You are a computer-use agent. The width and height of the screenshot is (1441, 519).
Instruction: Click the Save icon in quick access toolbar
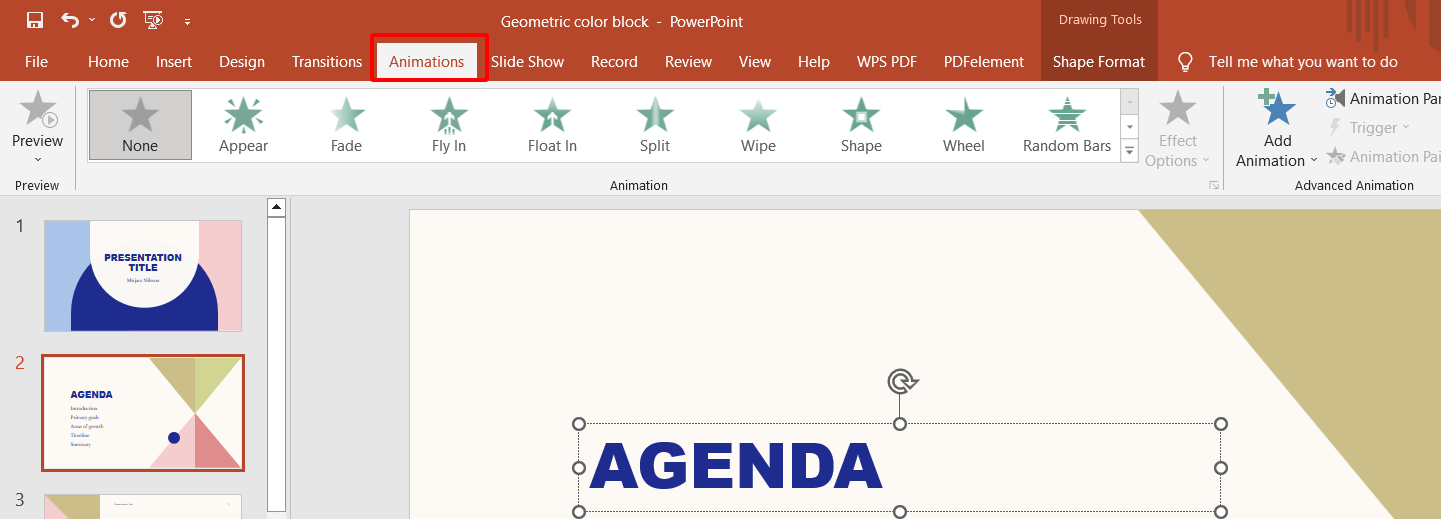35,20
